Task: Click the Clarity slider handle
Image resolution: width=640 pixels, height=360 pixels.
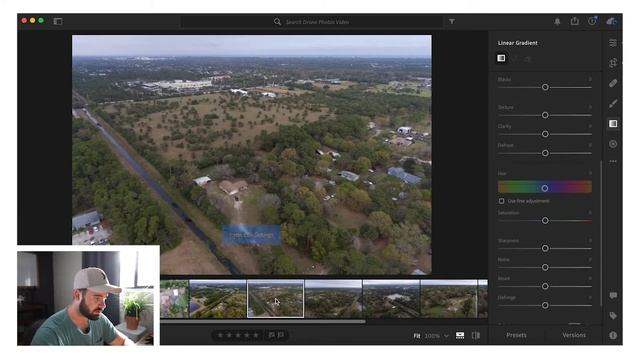Action: 545,134
